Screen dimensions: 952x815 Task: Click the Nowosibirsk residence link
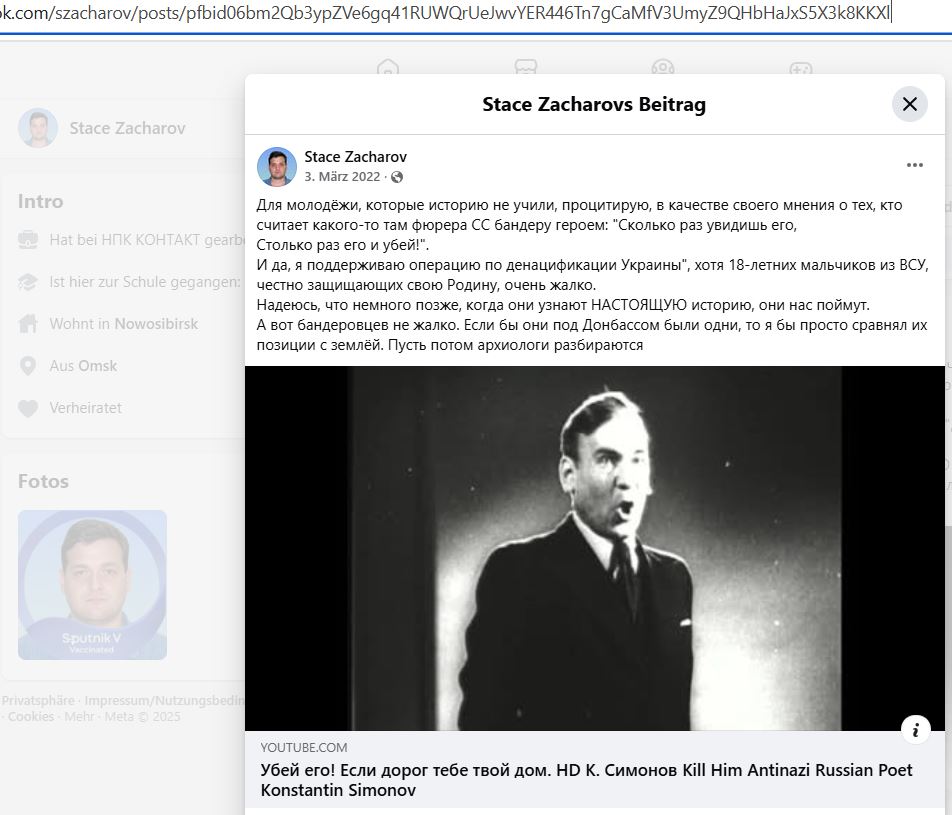coord(156,324)
